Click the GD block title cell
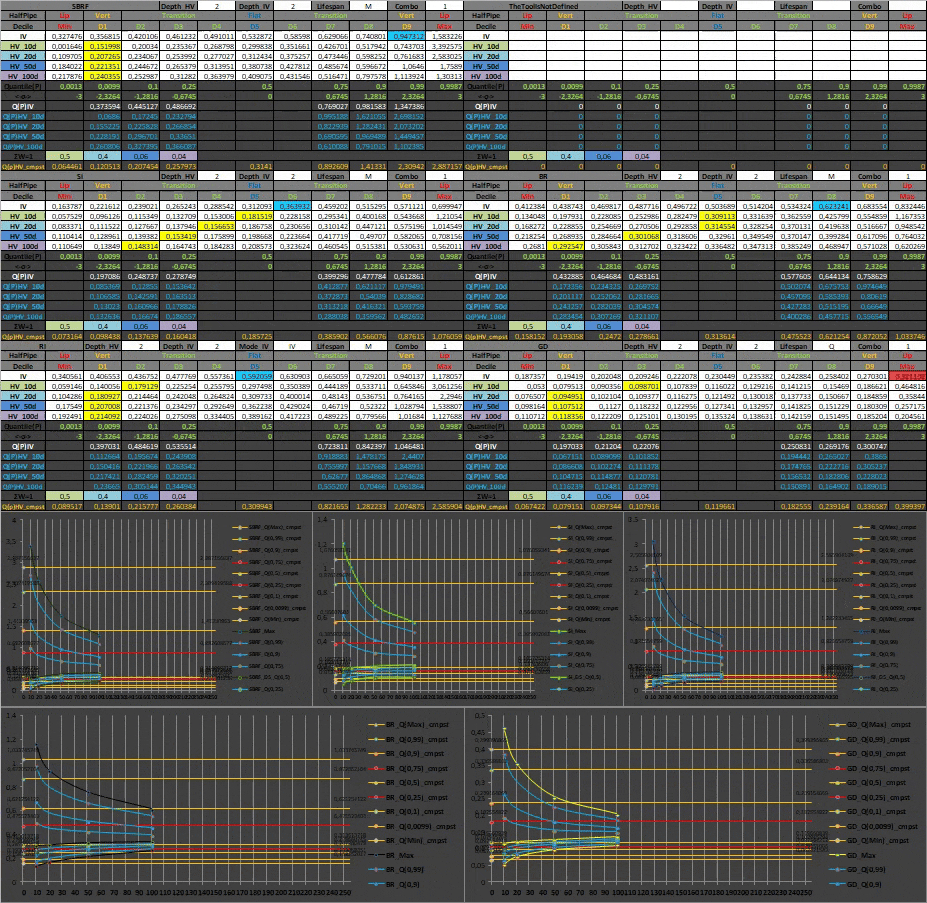This screenshot has height=903, width=927. 543,347
